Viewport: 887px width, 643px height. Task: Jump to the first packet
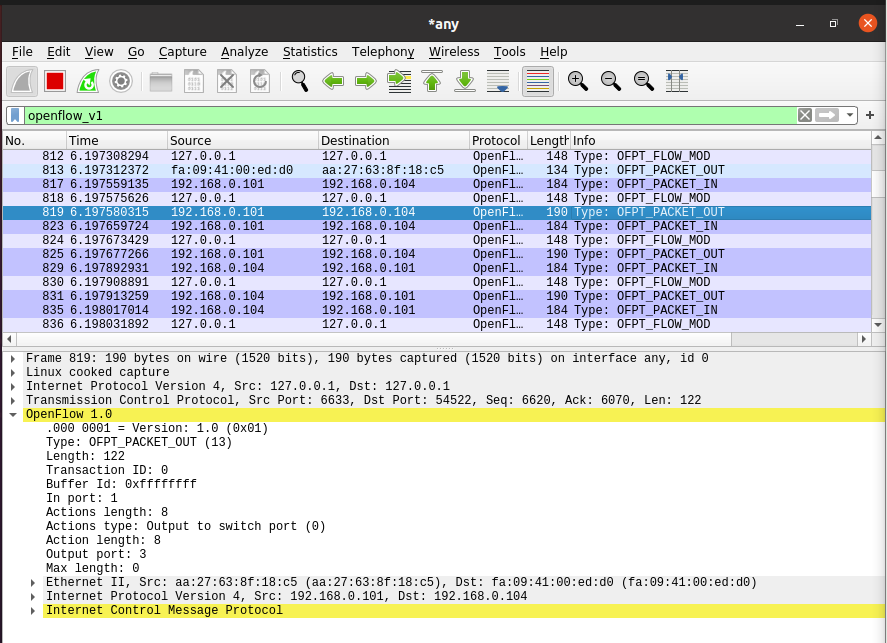[432, 81]
